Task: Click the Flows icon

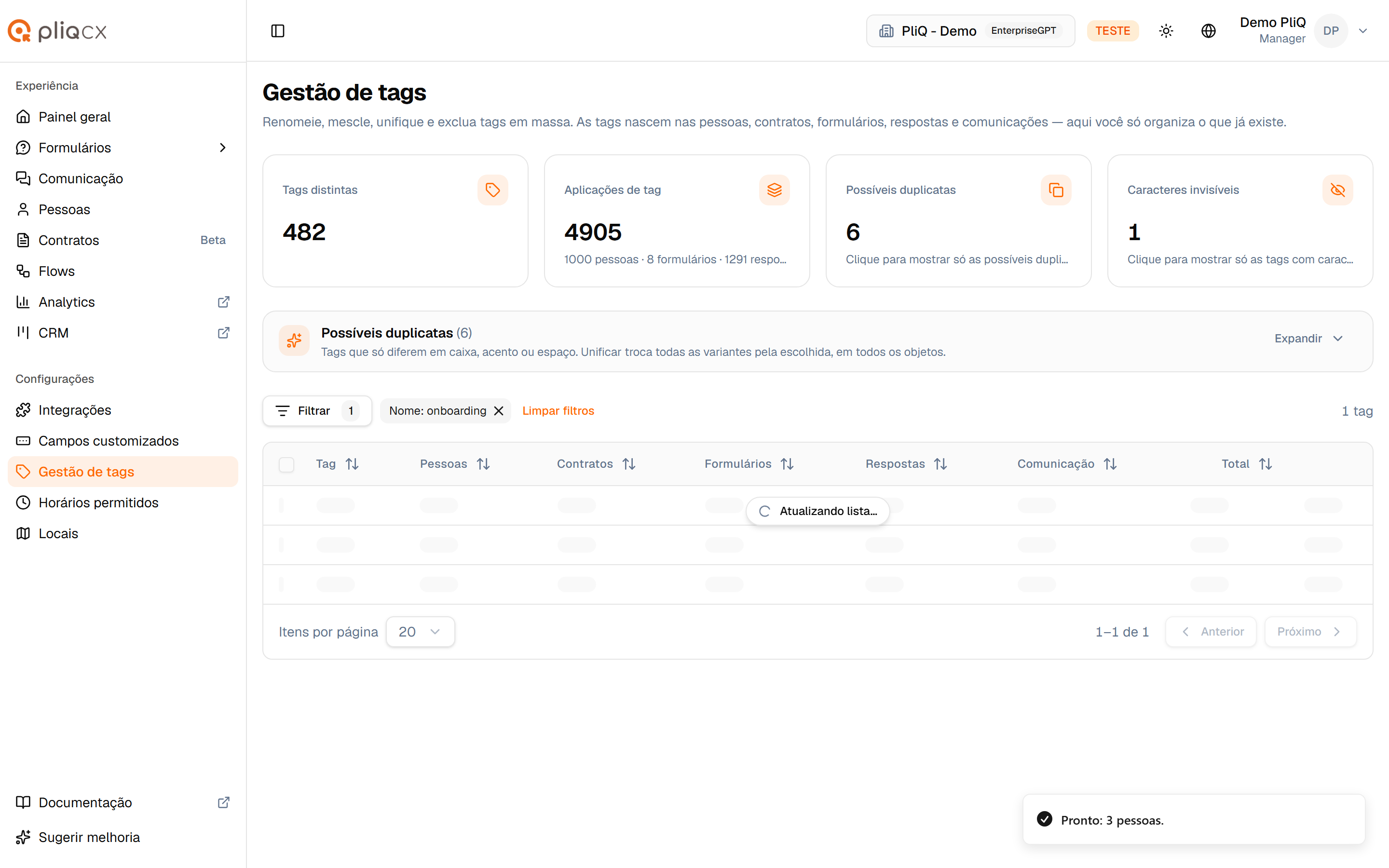Action: coord(23,271)
